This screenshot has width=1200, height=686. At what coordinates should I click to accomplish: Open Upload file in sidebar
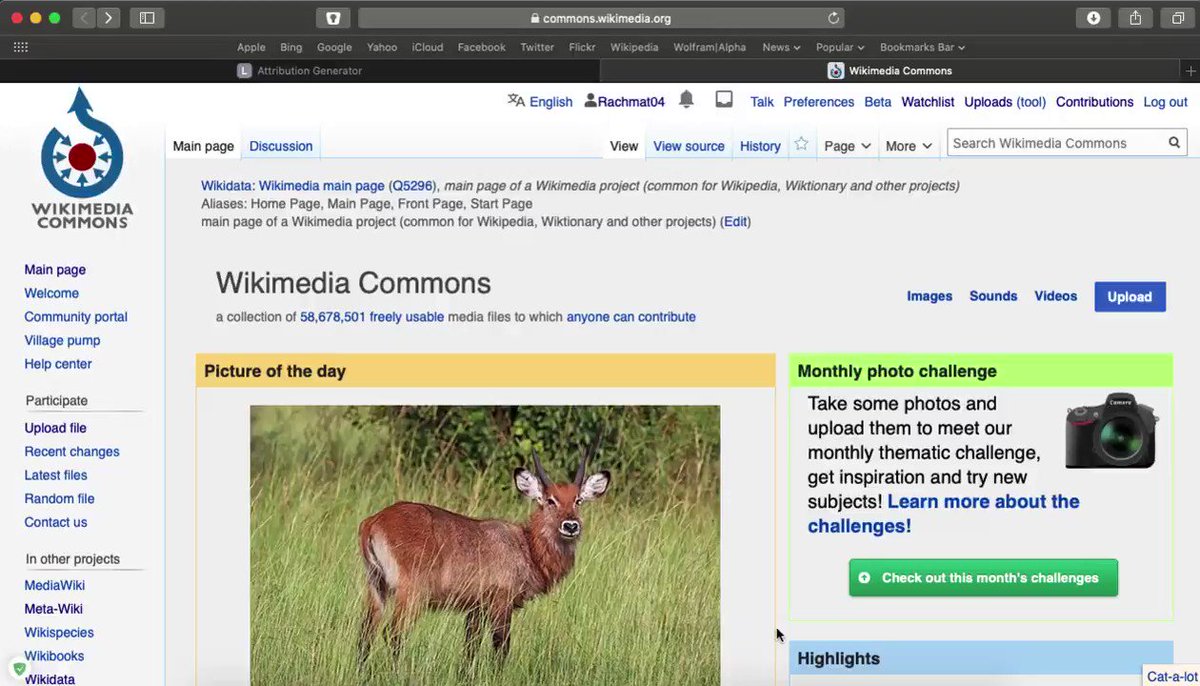click(x=56, y=428)
